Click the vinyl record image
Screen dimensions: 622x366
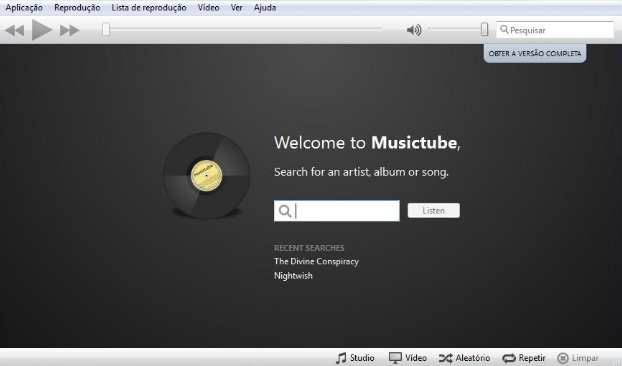click(x=206, y=175)
